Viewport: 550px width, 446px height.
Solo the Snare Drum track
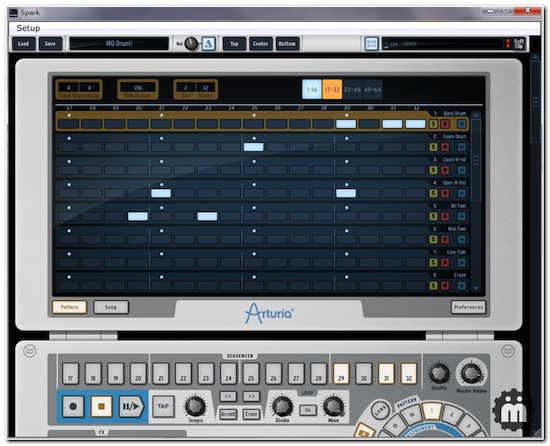433,147
